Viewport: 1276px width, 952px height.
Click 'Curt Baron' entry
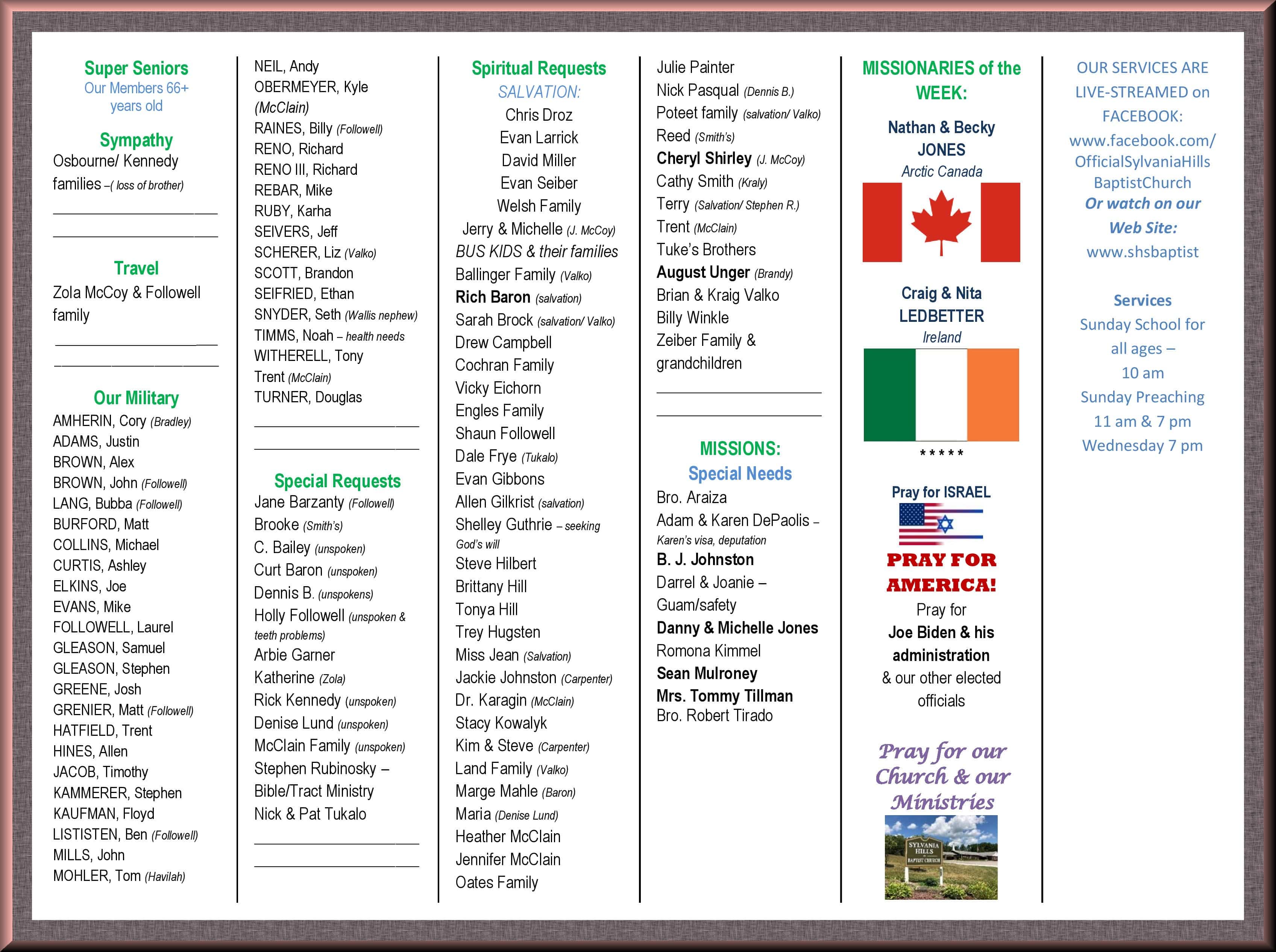pos(288,570)
